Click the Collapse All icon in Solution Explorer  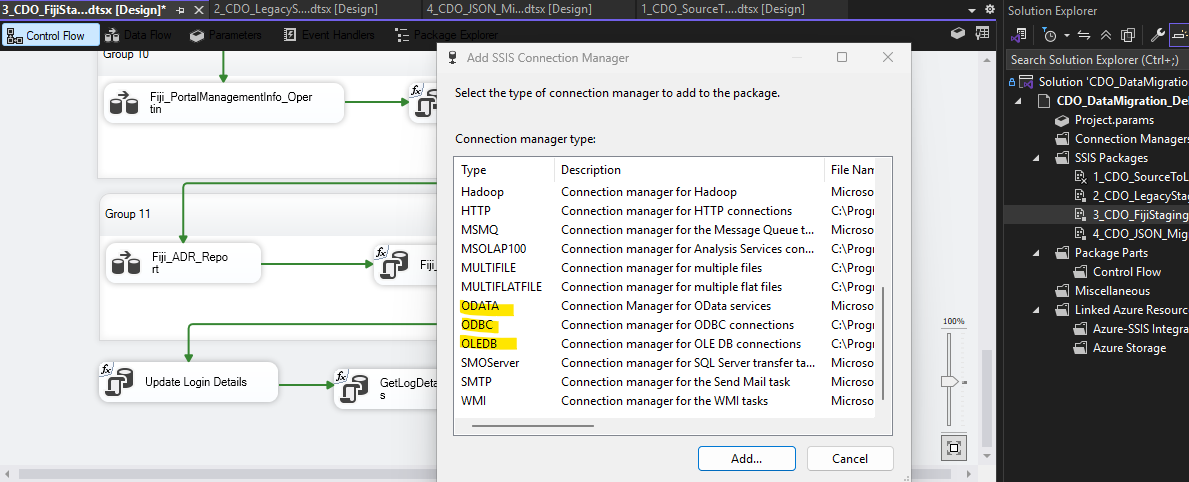tap(1106, 35)
